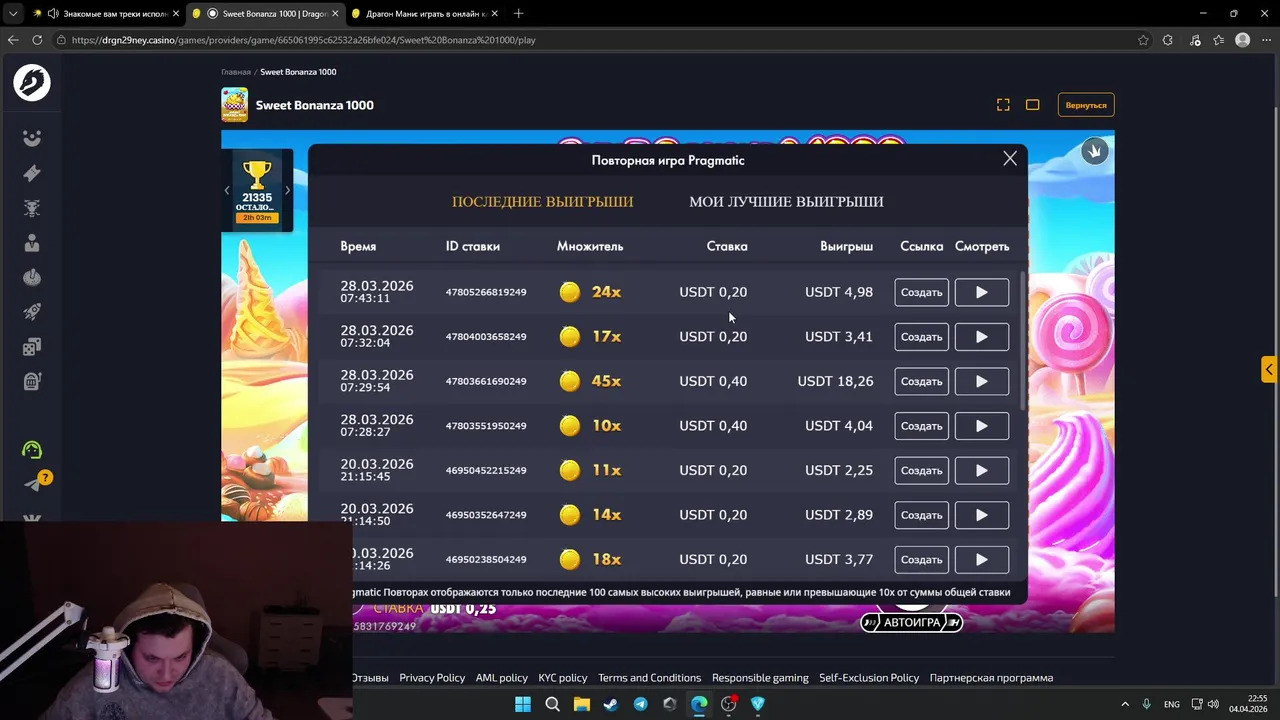The width and height of the screenshot is (1280, 720).
Task: Select the ПОСЛЕДНИЕ ВЫИГРЫШИ tab
Action: click(542, 202)
